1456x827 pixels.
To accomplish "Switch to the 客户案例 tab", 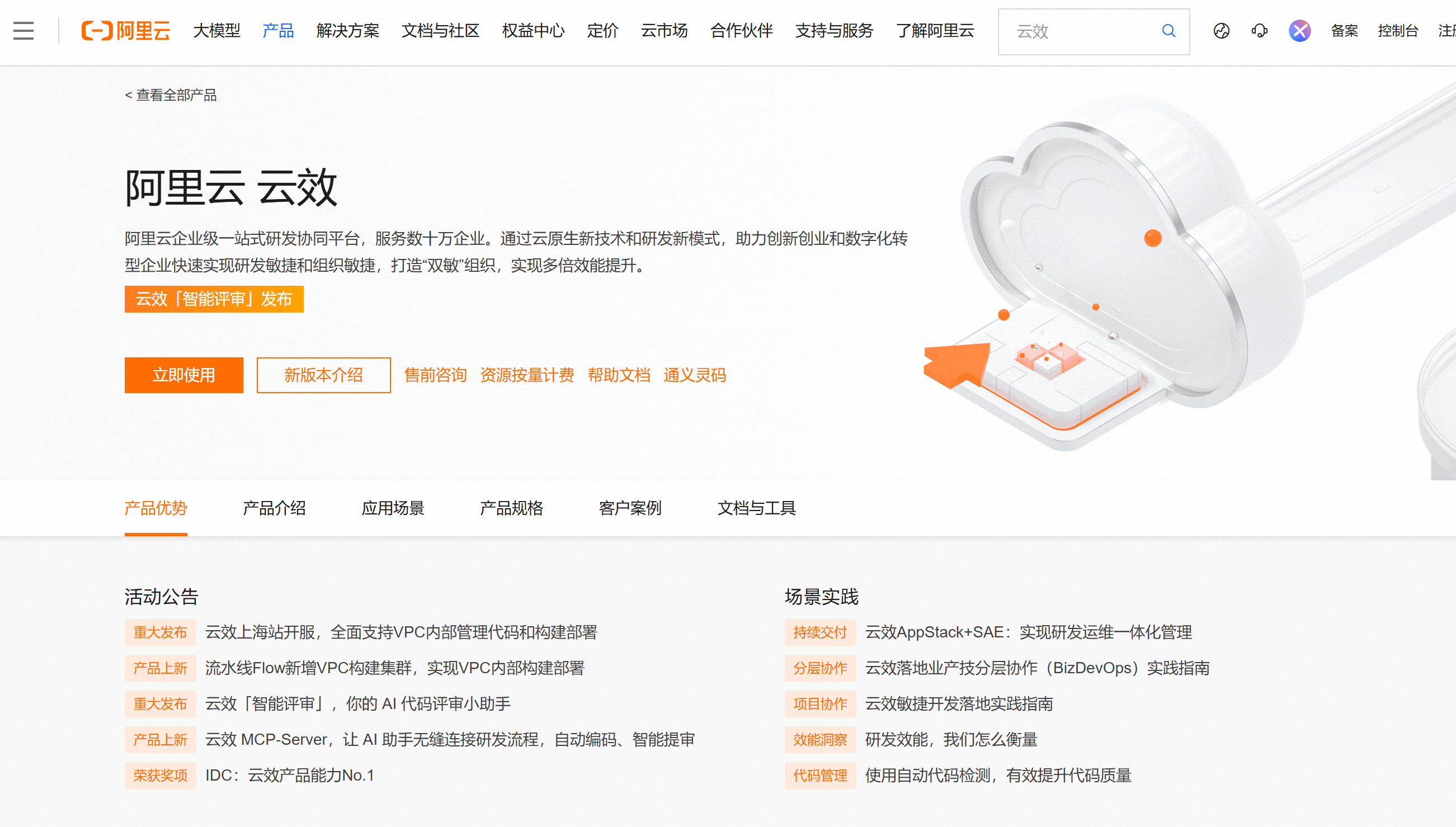I will click(x=630, y=508).
